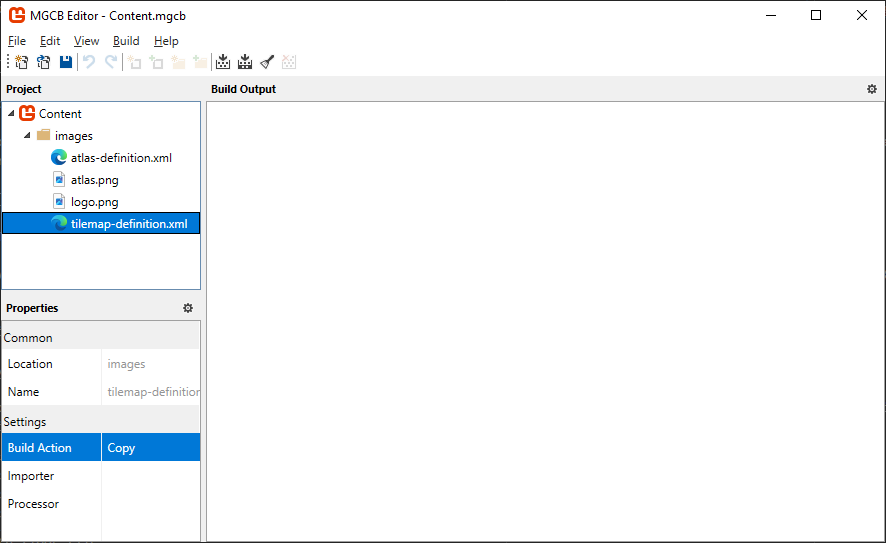Click the Redo toolbar arrow
Screen dimensions: 886x543
coord(111,62)
